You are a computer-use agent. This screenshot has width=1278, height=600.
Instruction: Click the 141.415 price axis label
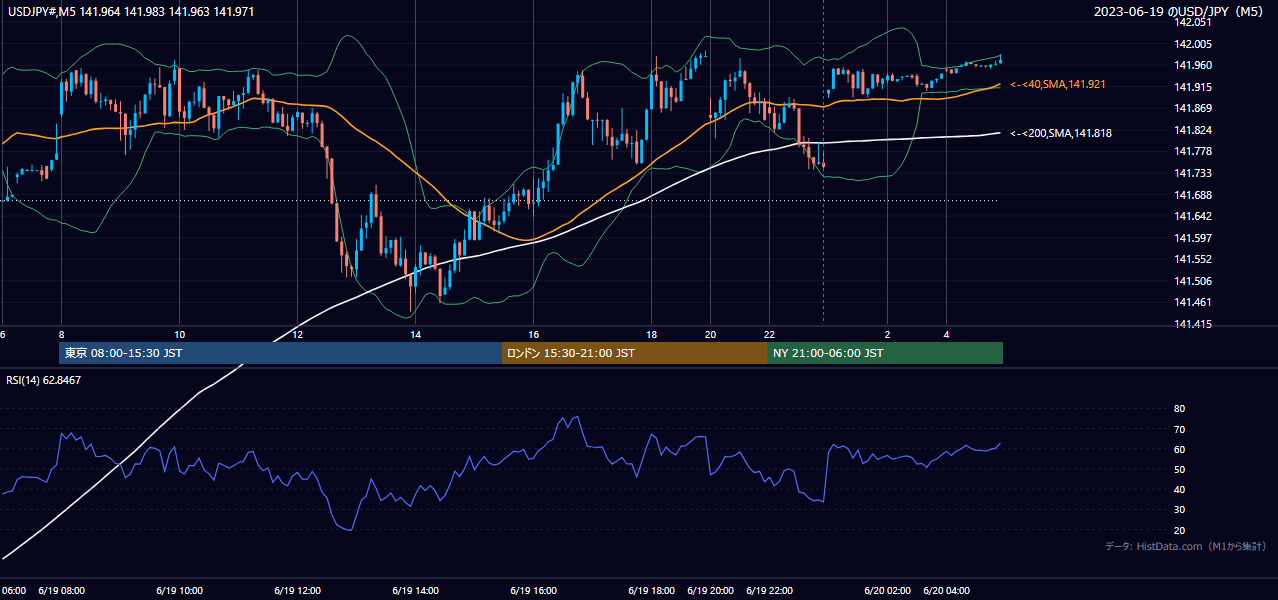[x=1194, y=324]
